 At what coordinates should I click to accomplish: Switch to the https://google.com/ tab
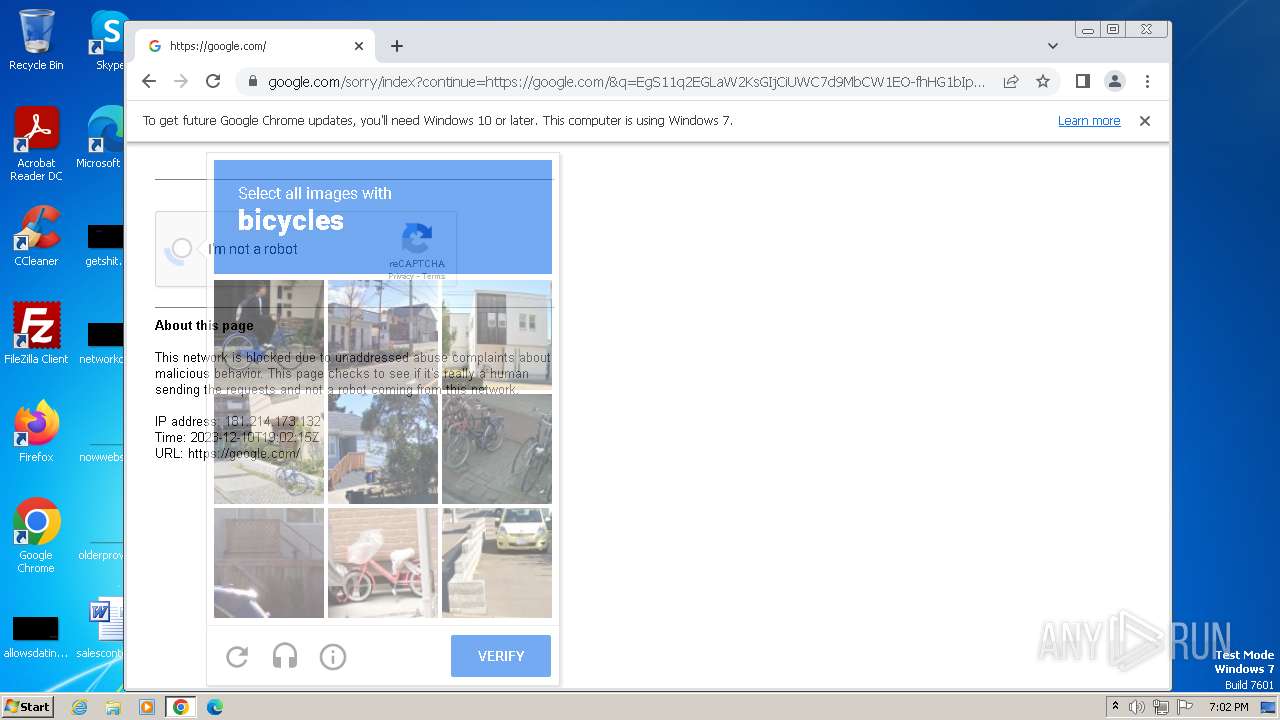coord(255,46)
